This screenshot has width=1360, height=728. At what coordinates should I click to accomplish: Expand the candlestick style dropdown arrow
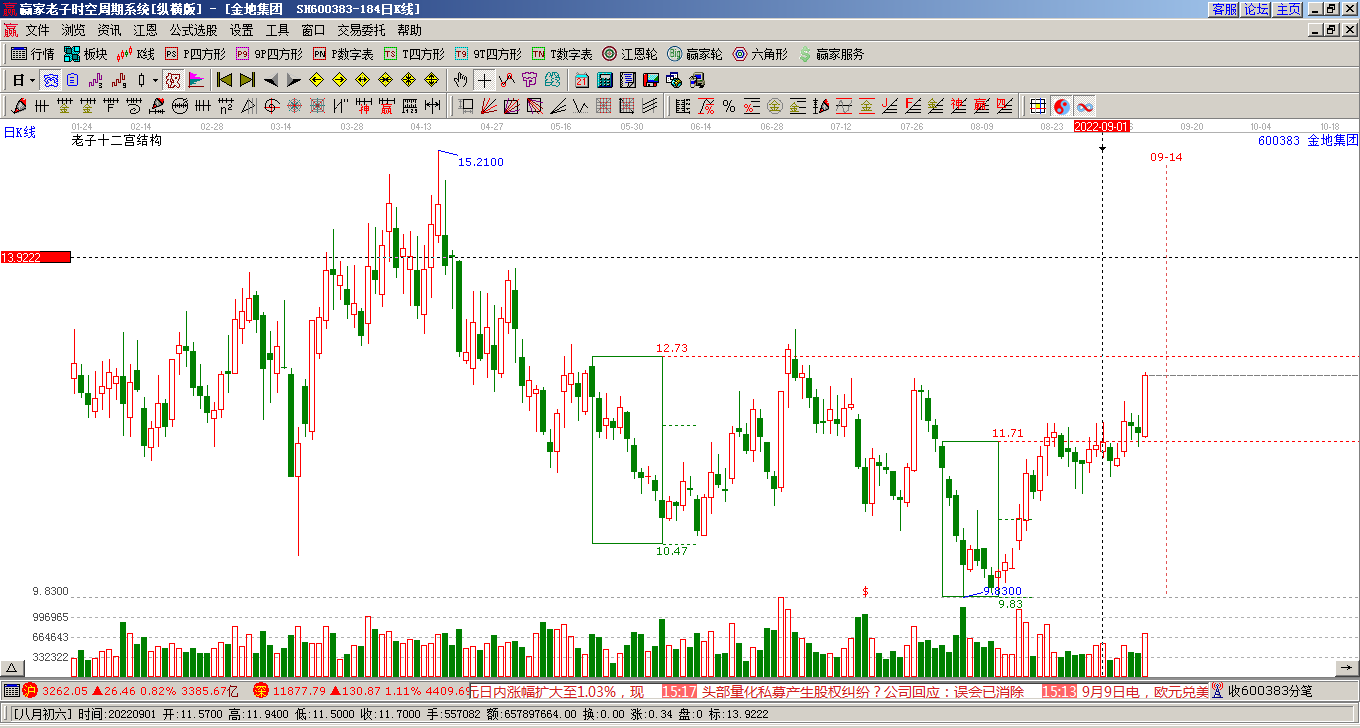[154, 80]
